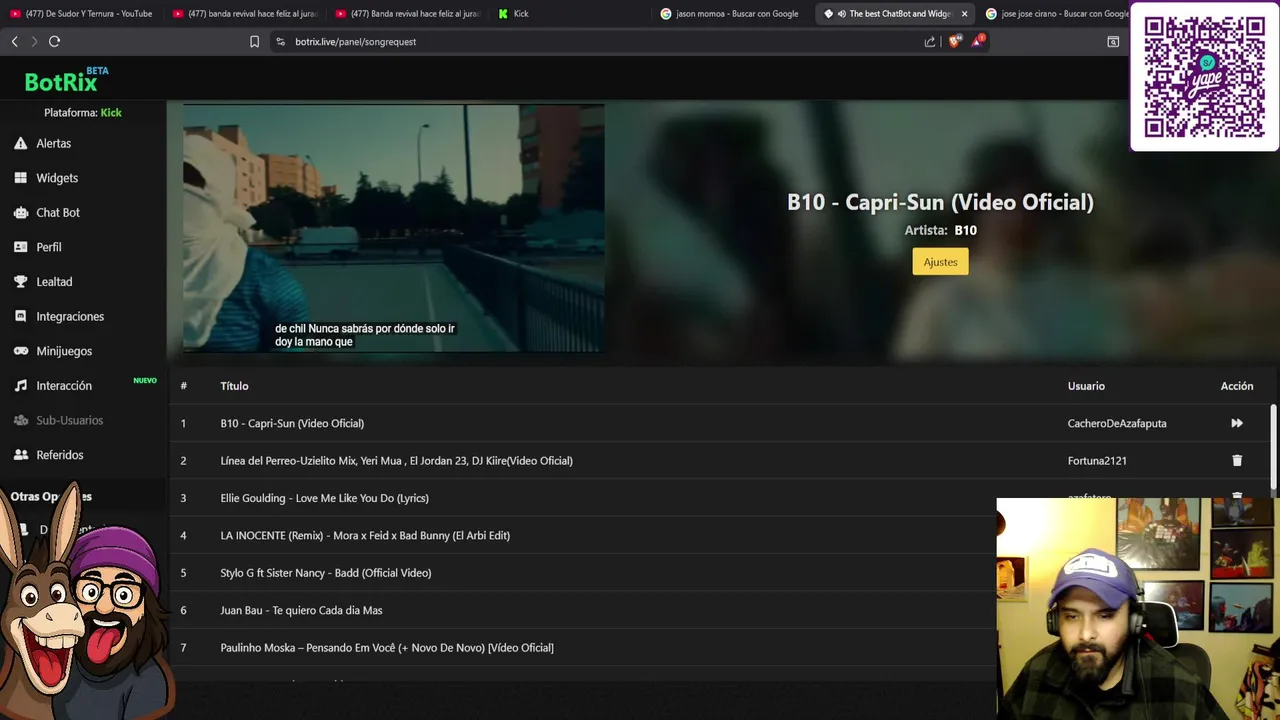
Task: Click the share icon in address bar
Action: tap(930, 41)
